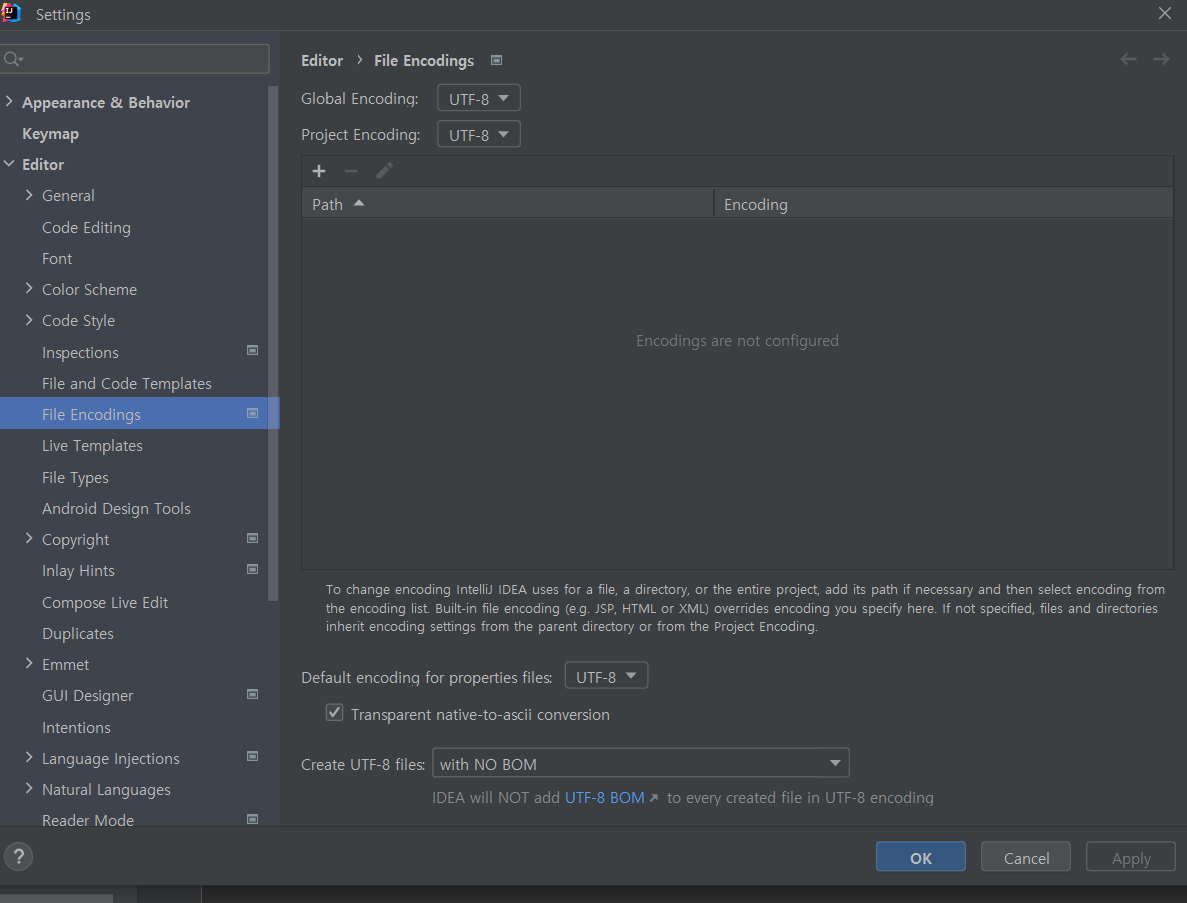The height and width of the screenshot is (903, 1187).
Task: Expand Appearance & Behavior section
Action: pos(9,101)
